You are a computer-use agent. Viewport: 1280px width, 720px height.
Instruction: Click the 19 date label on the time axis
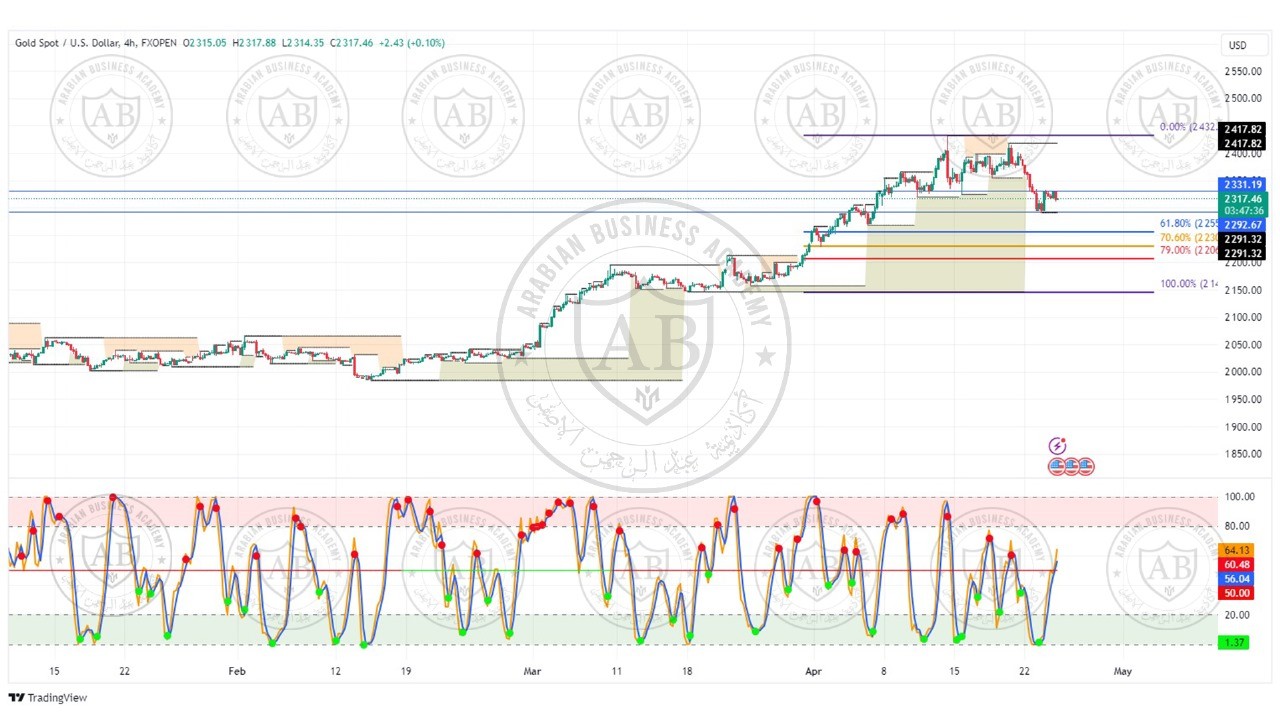pyautogui.click(x=406, y=672)
